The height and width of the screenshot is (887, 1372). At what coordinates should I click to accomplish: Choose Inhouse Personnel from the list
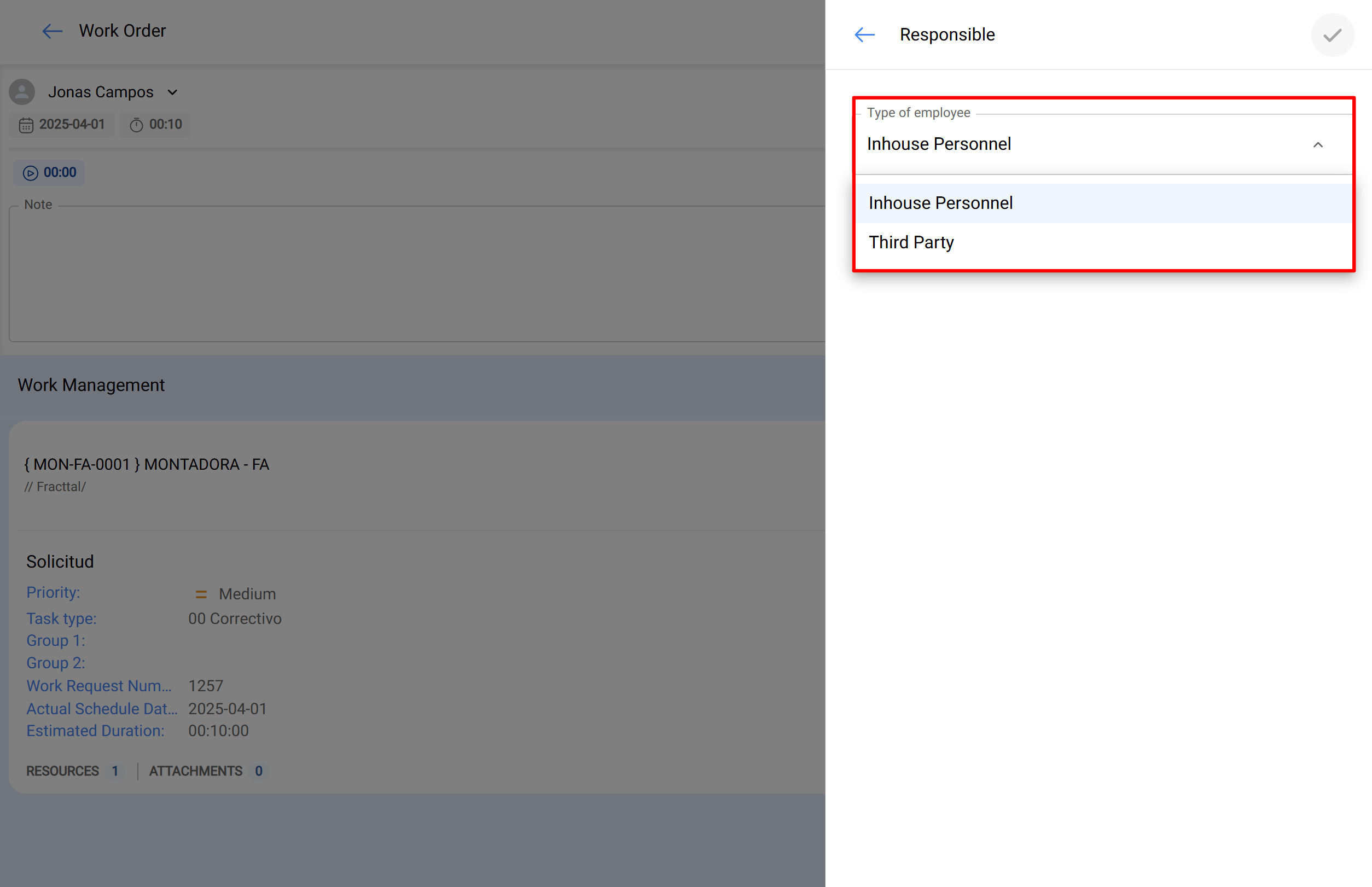(x=1103, y=203)
